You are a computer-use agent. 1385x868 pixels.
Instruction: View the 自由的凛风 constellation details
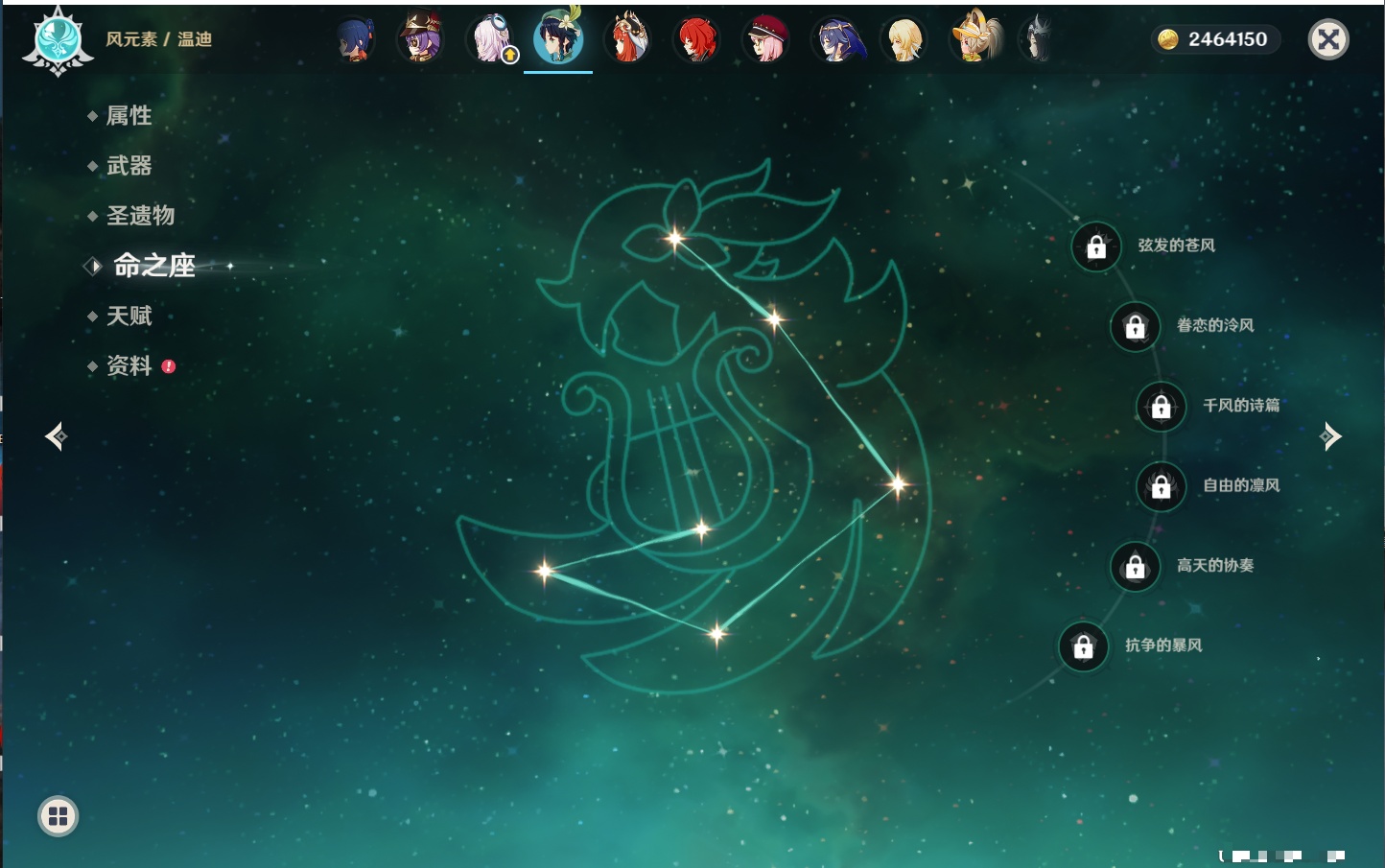click(1161, 487)
